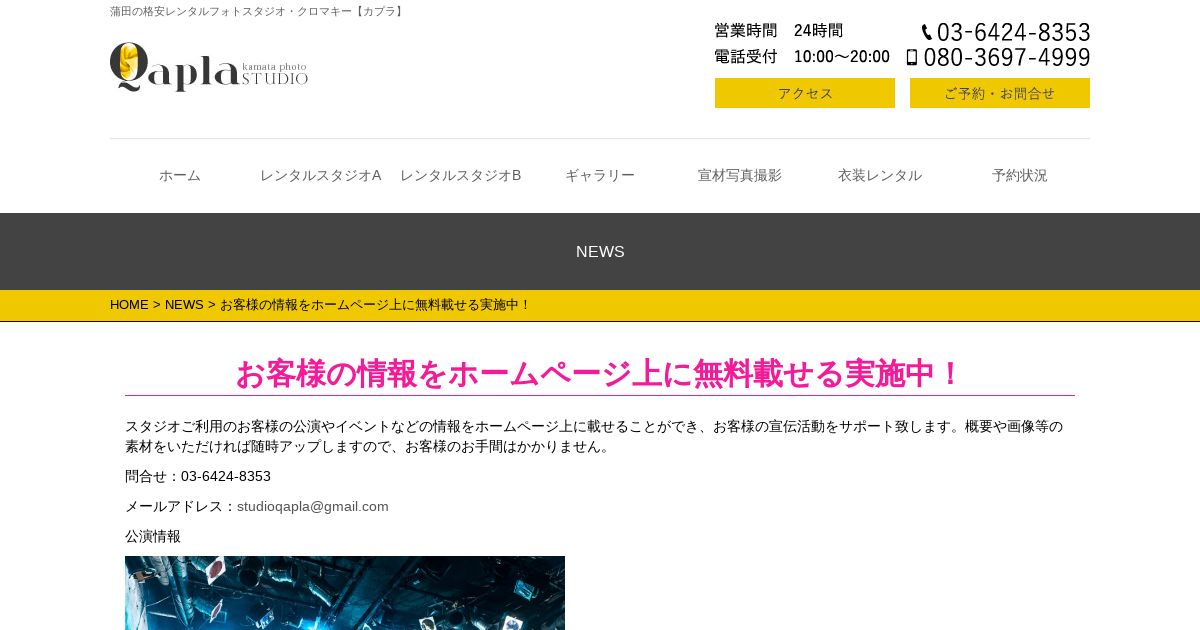Click the mobile phone icon beside 080-3697-4999

[912, 58]
